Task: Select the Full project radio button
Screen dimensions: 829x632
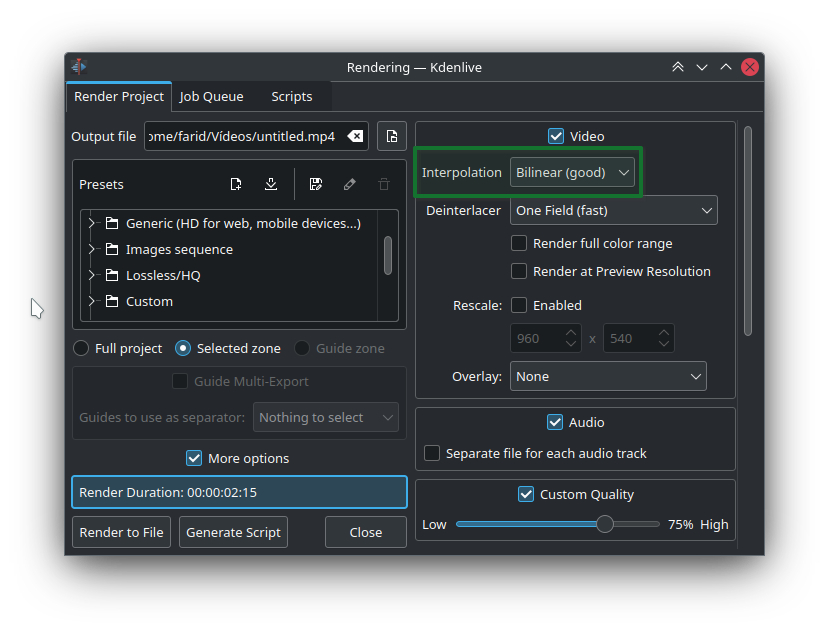Action: click(81, 348)
